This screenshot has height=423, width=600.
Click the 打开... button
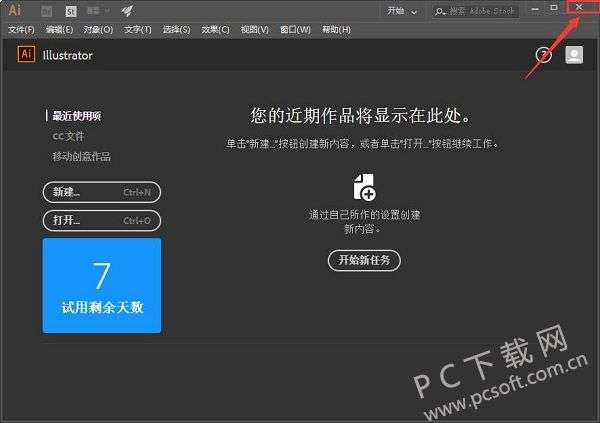(x=102, y=220)
